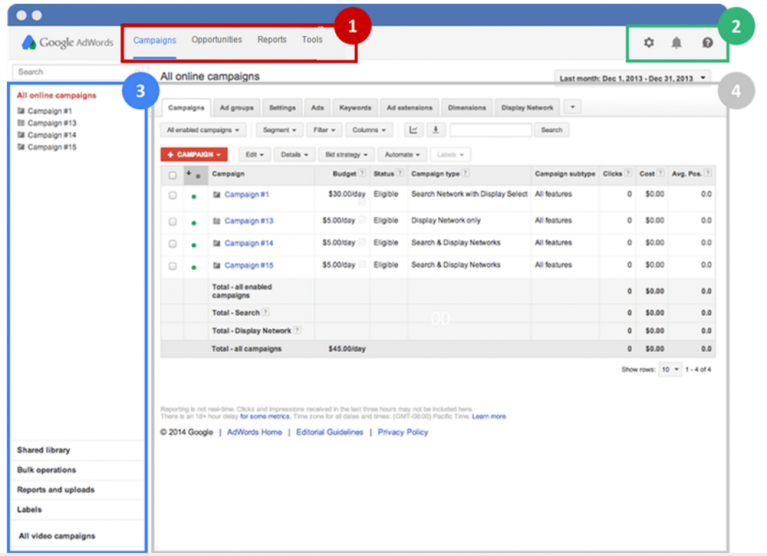
Task: Open Shared library in the sidebar
Action: 44,450
